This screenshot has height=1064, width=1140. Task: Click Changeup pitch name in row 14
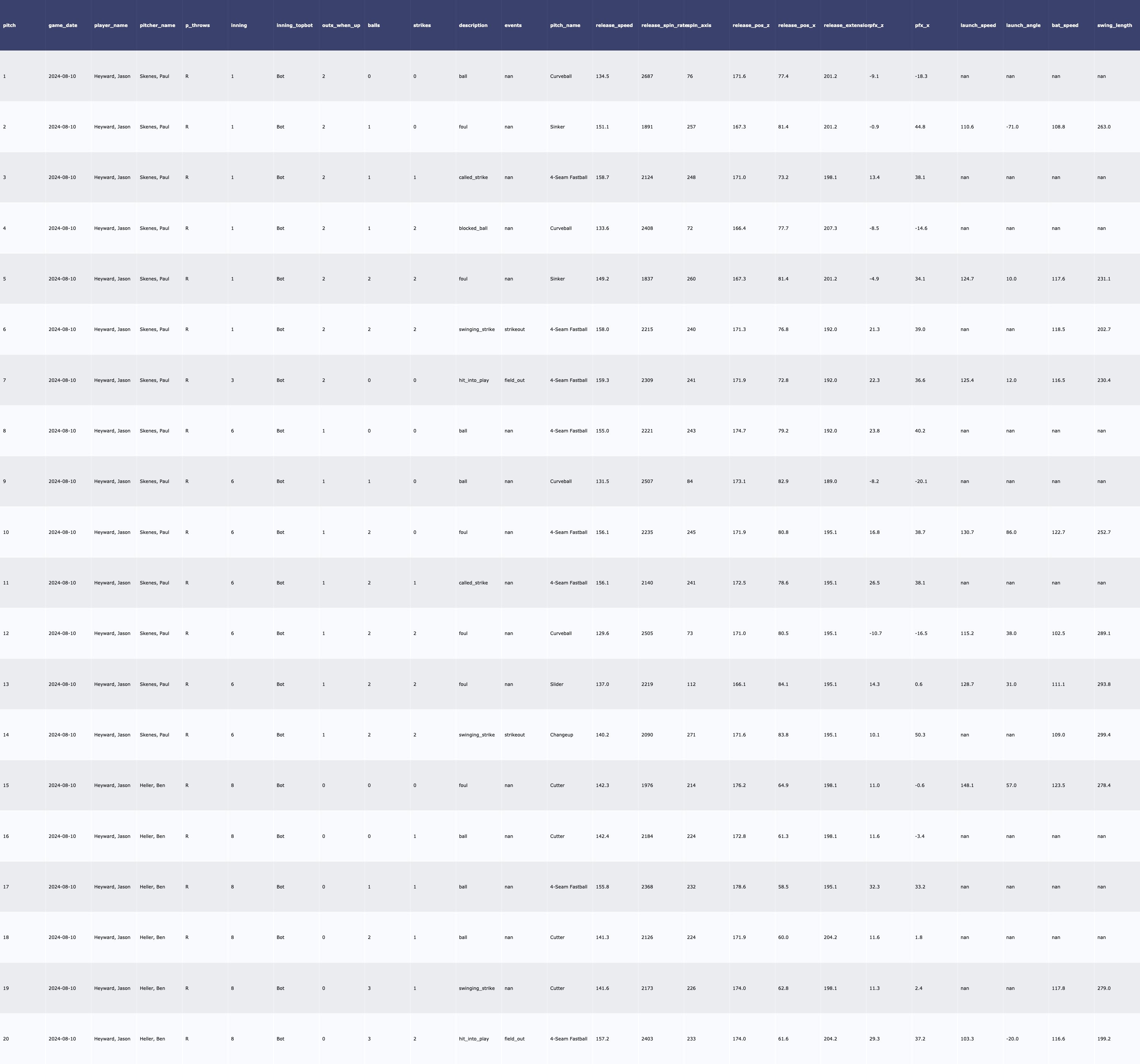click(x=561, y=735)
